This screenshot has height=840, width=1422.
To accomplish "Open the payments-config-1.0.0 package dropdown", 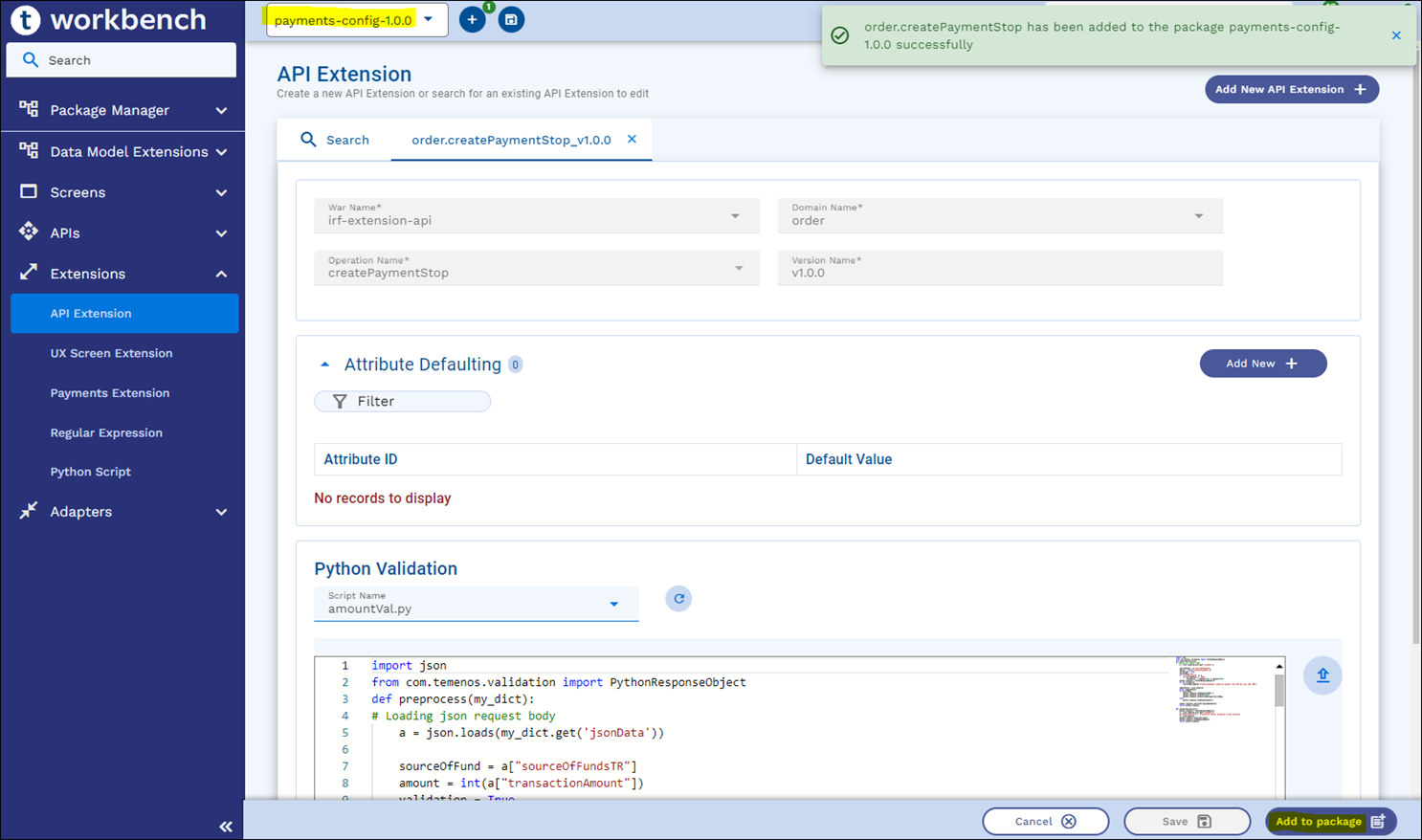I will pos(428,20).
